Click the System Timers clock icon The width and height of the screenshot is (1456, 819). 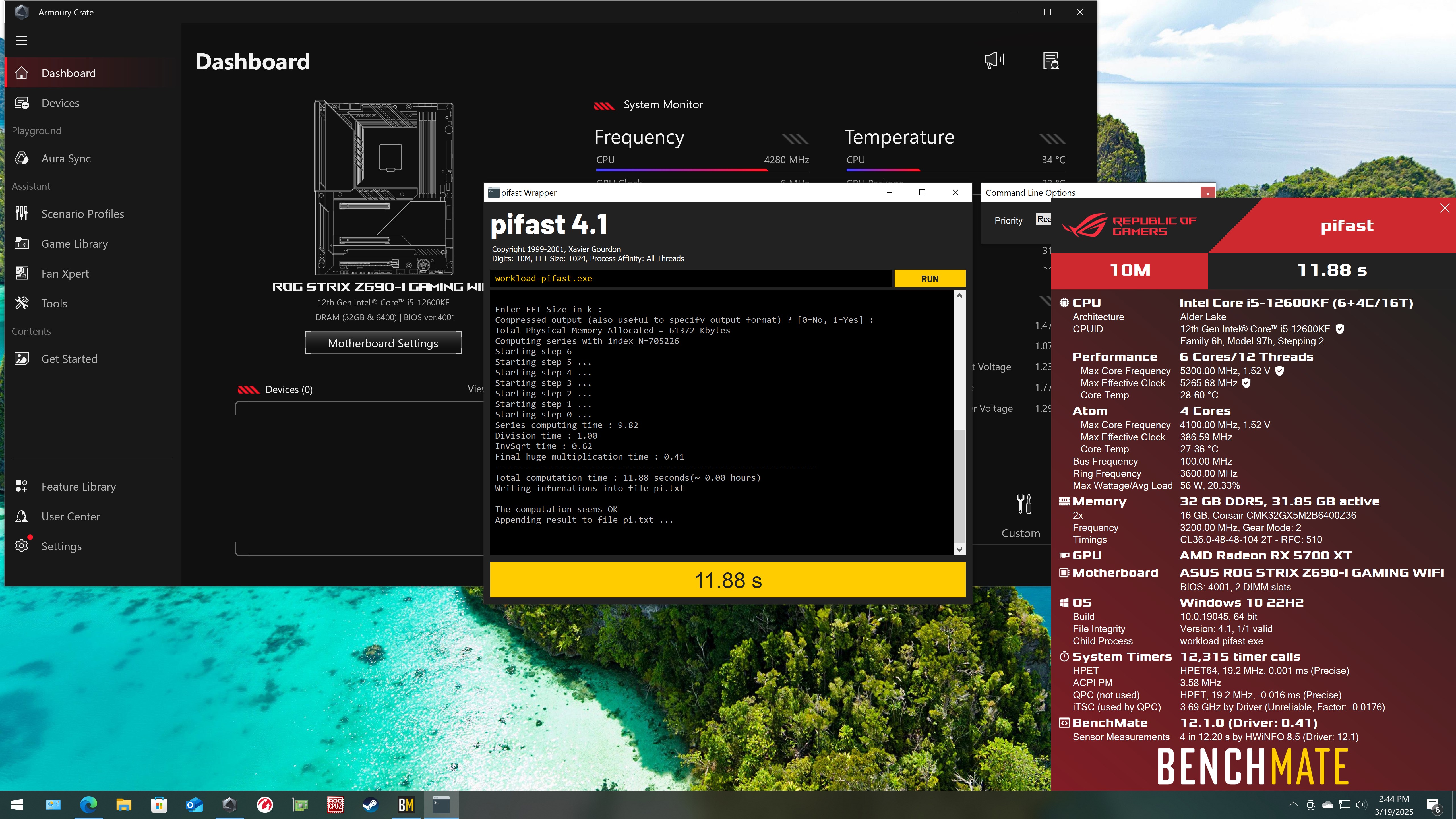[1064, 656]
